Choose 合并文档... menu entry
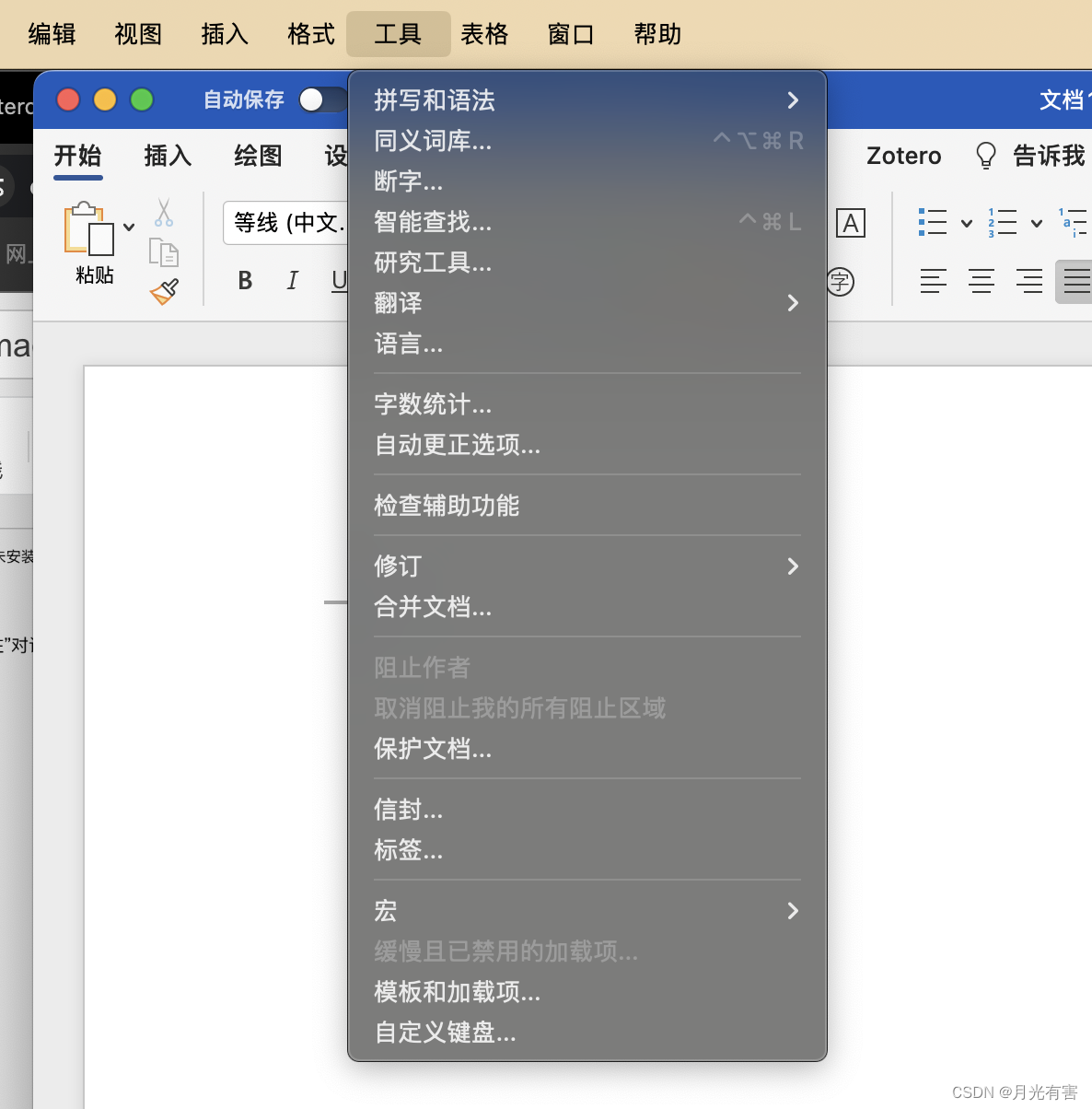 tap(587, 607)
